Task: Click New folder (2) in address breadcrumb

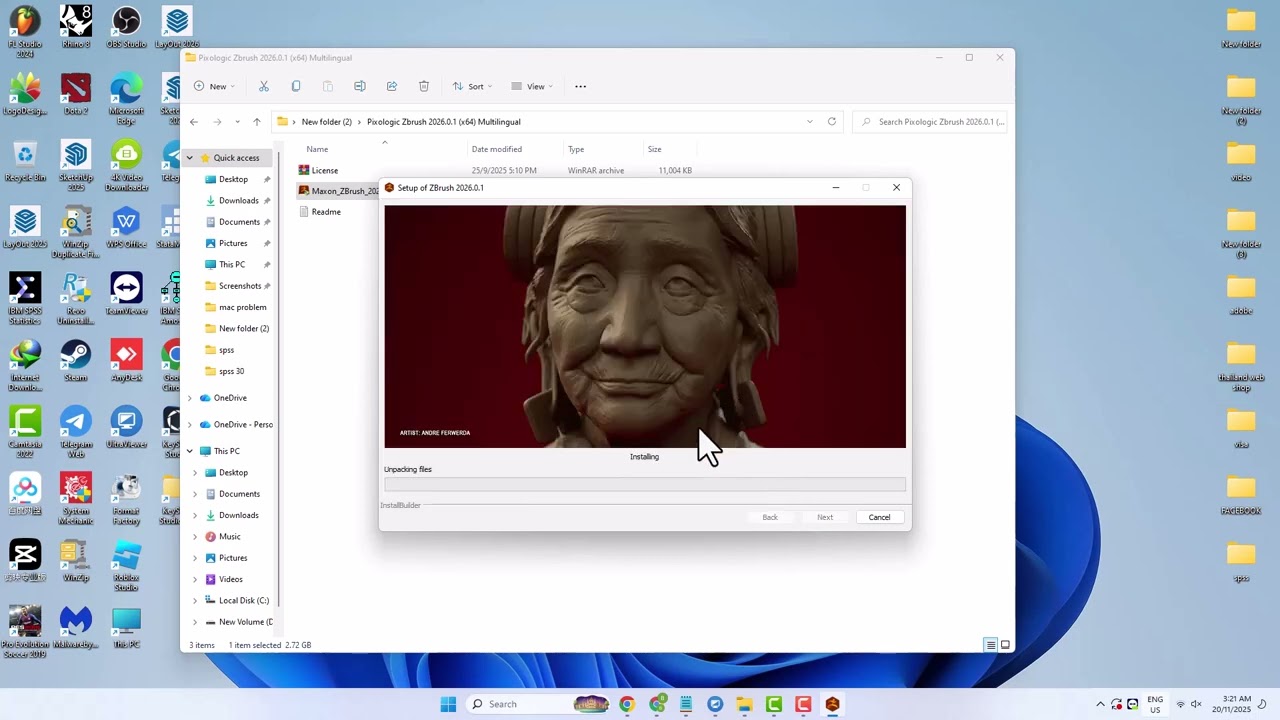Action: (x=327, y=122)
